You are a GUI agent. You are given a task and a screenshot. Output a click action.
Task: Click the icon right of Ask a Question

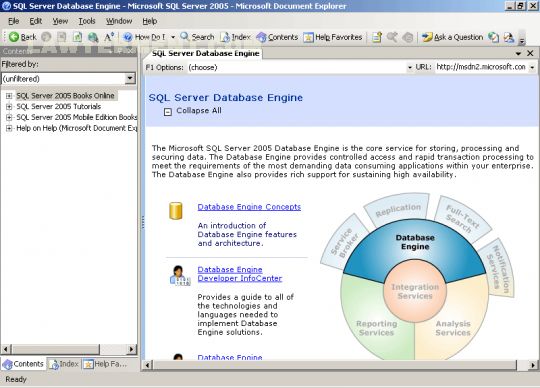coord(494,37)
